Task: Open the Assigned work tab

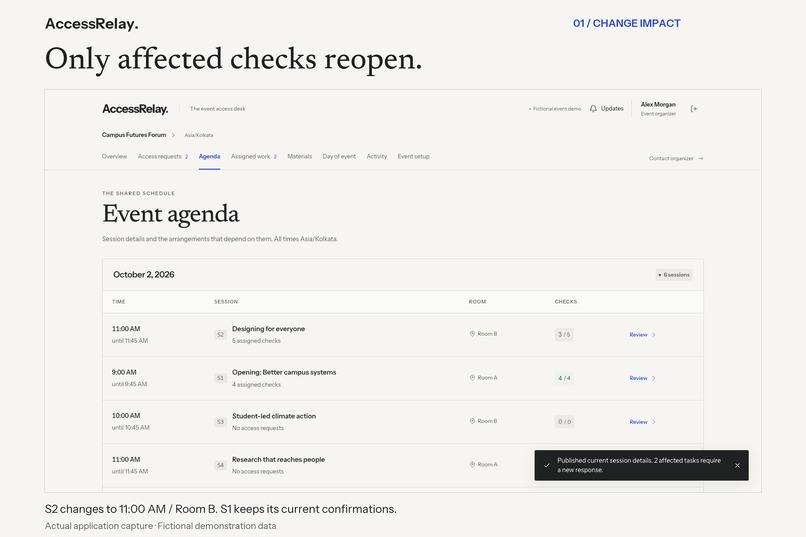Action: pyautogui.click(x=253, y=156)
